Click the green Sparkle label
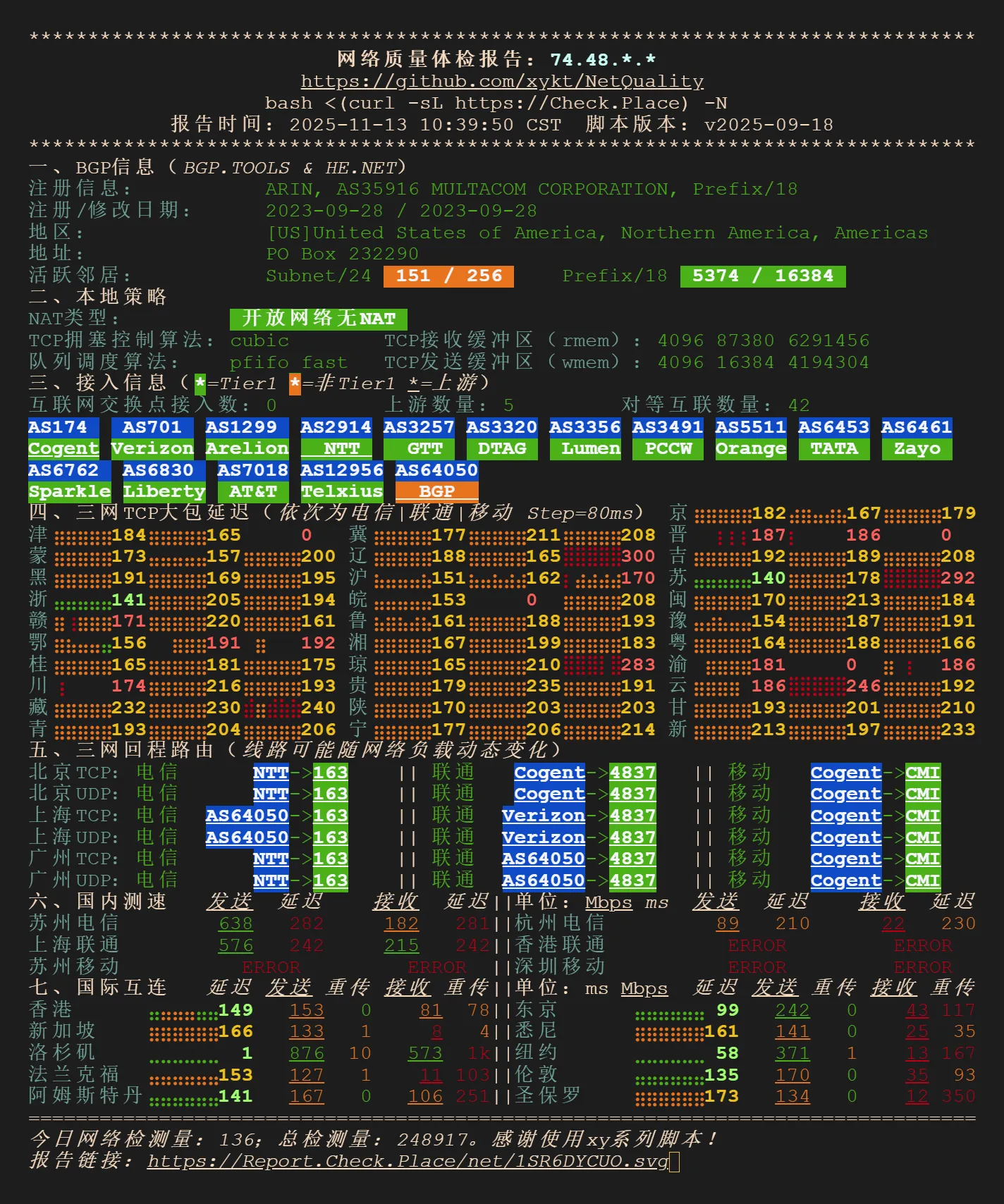1004x1204 pixels. click(x=69, y=491)
